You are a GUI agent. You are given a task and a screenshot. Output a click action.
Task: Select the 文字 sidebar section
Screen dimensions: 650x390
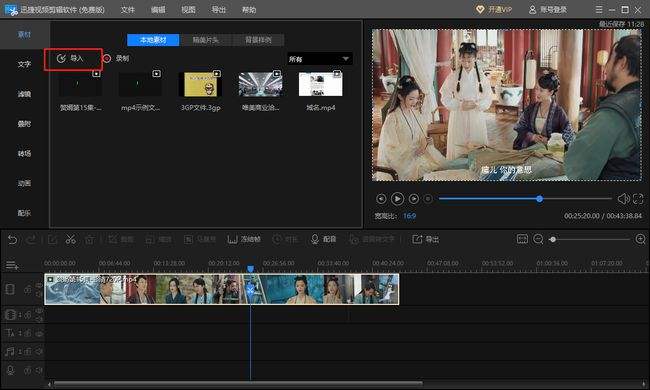24,64
